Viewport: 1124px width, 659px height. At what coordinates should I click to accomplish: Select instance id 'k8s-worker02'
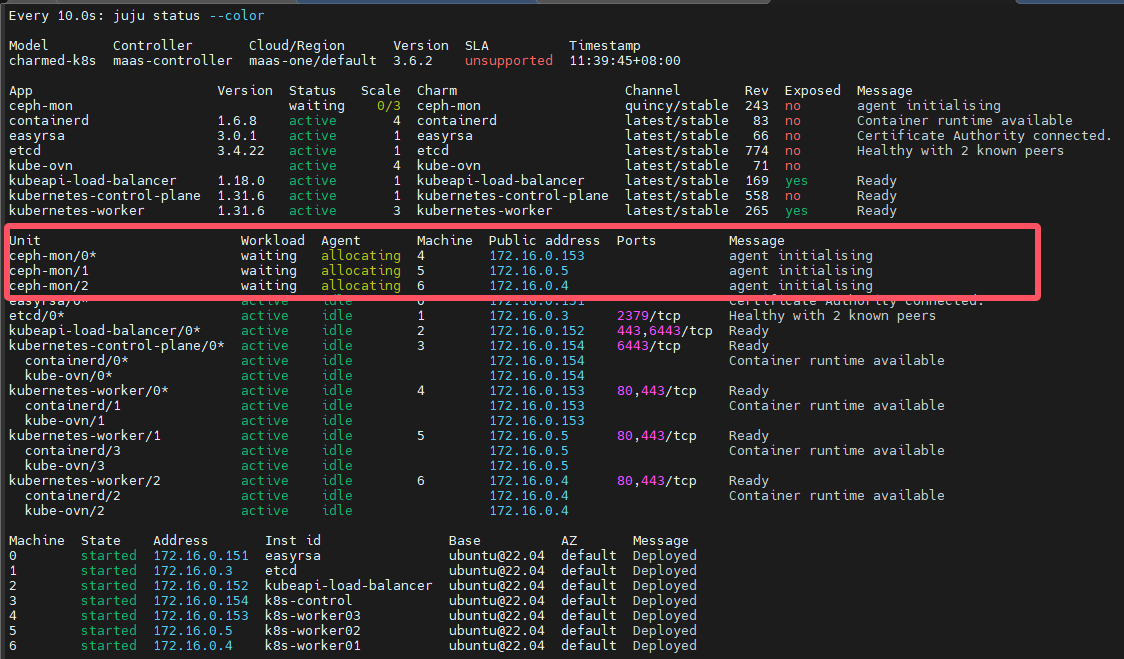(x=313, y=632)
